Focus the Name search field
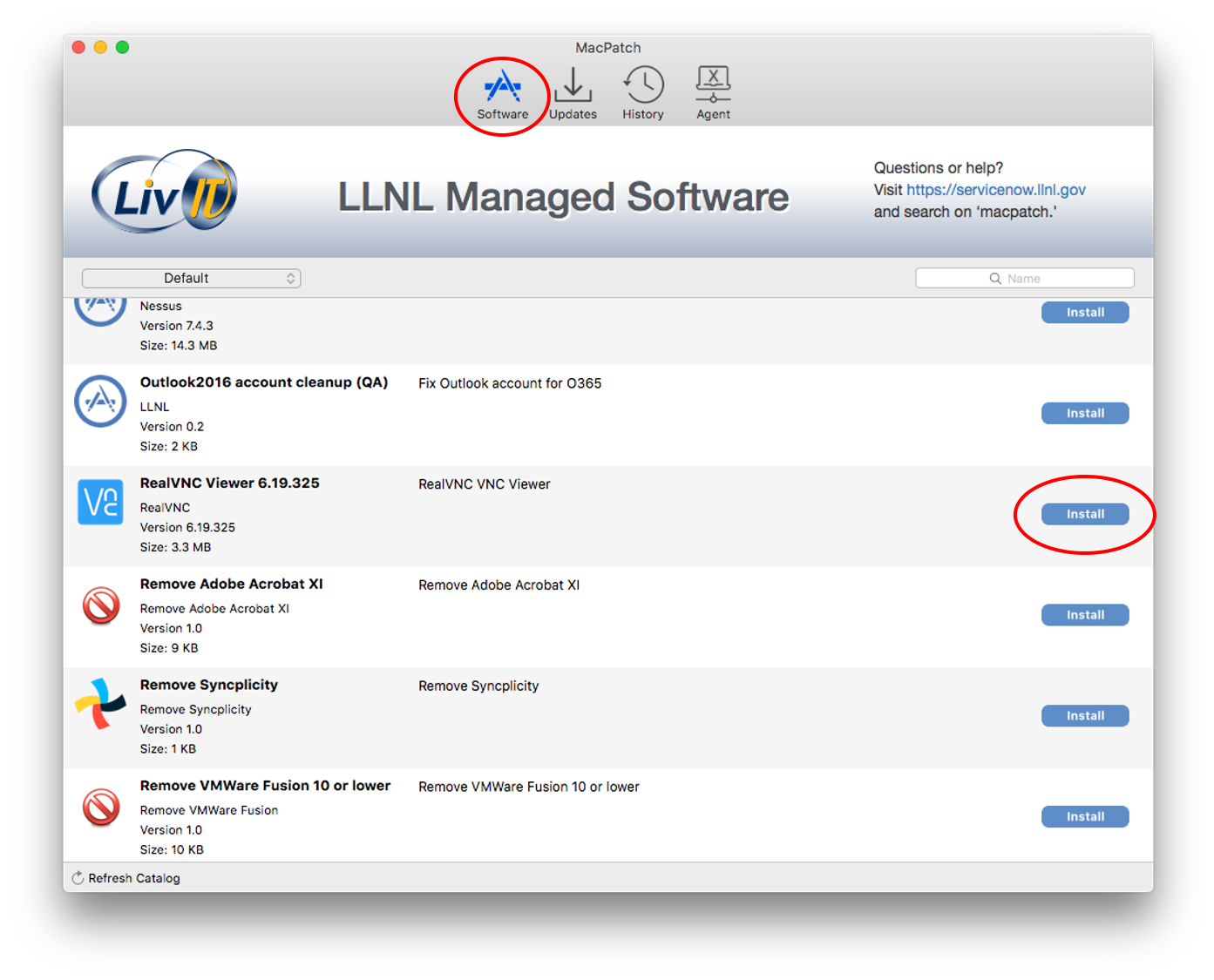The image size is (1214, 980). (1025, 279)
